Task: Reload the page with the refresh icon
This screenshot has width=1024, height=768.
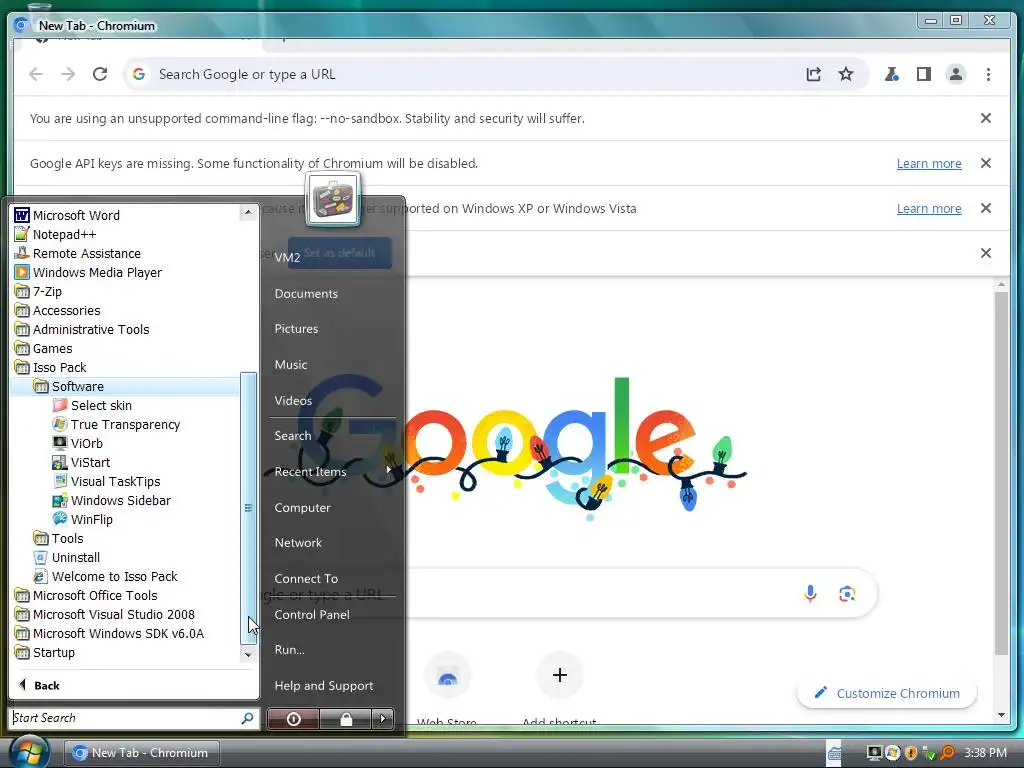Action: click(100, 74)
